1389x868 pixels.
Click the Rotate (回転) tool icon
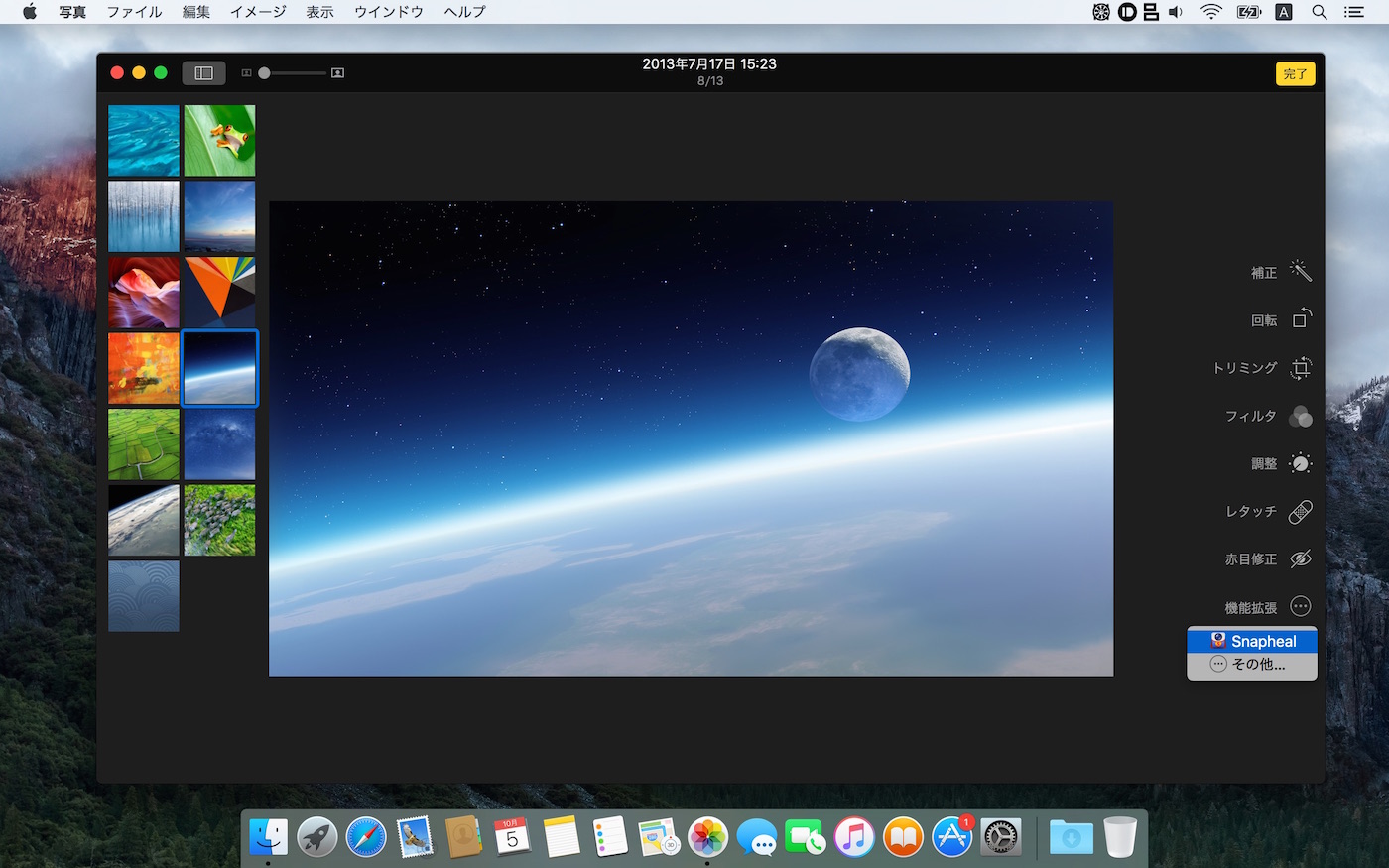[x=1301, y=319]
